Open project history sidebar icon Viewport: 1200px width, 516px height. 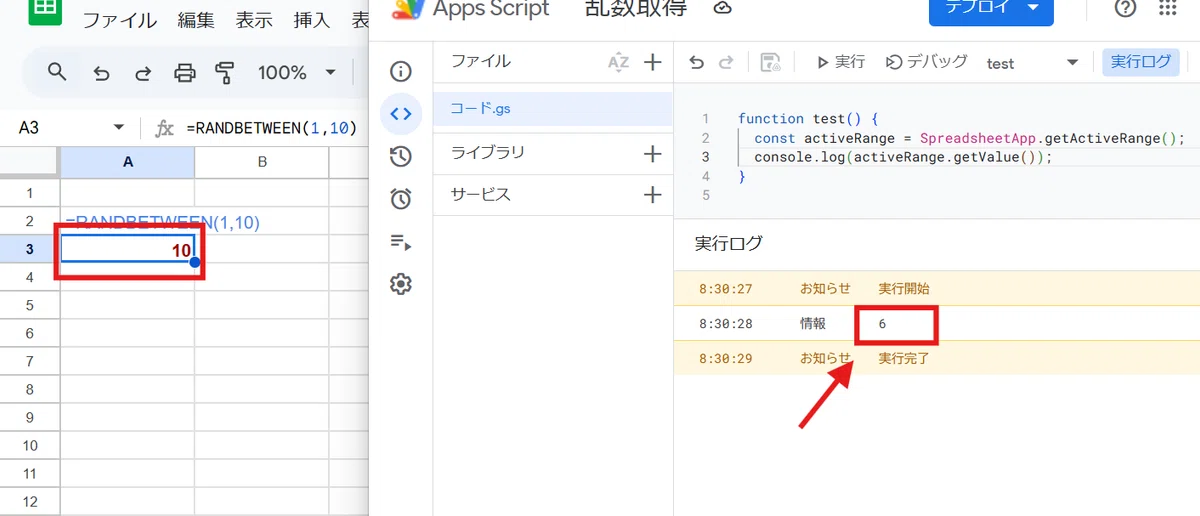(401, 156)
